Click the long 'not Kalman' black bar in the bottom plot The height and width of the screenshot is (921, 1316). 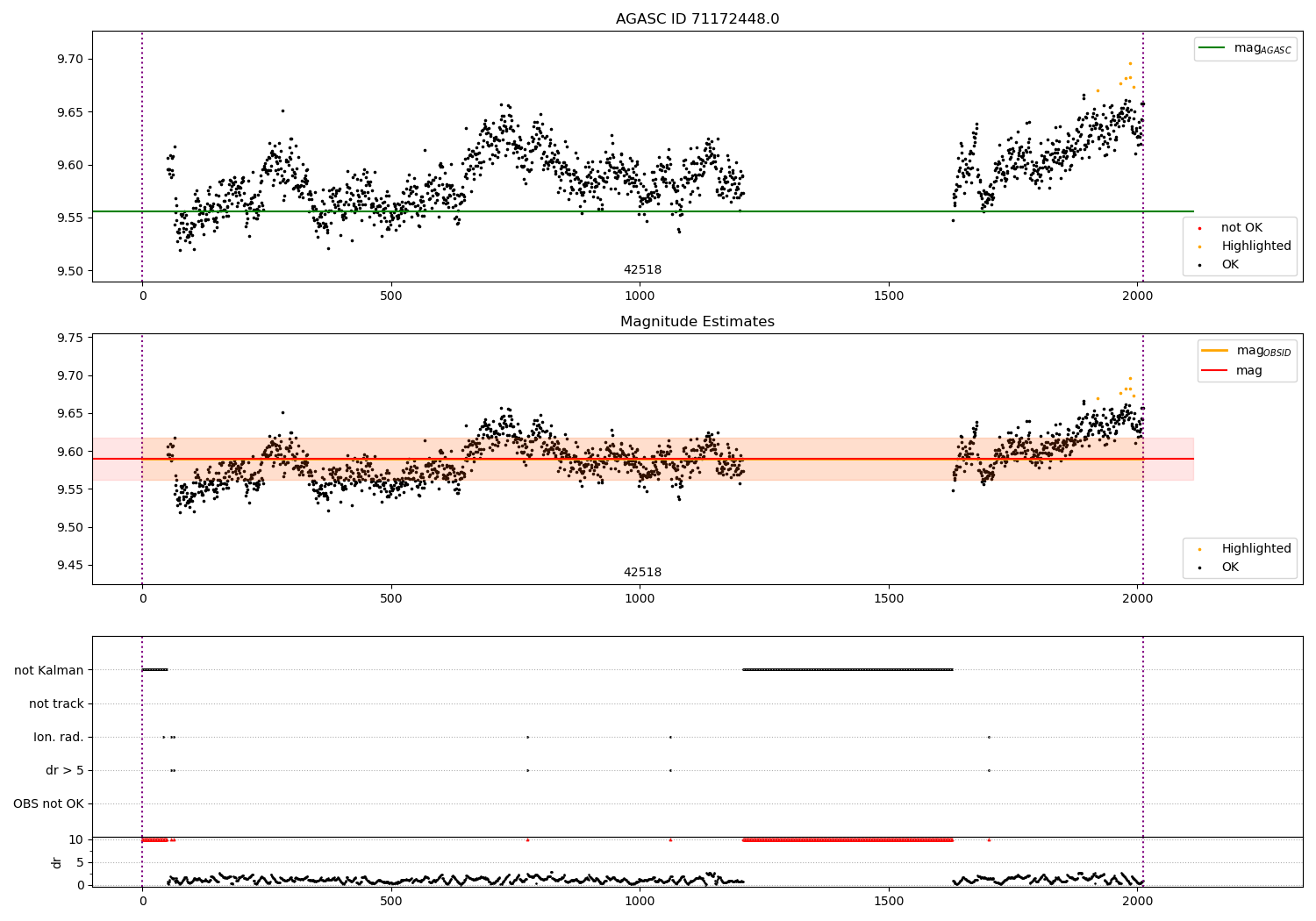[848, 670]
